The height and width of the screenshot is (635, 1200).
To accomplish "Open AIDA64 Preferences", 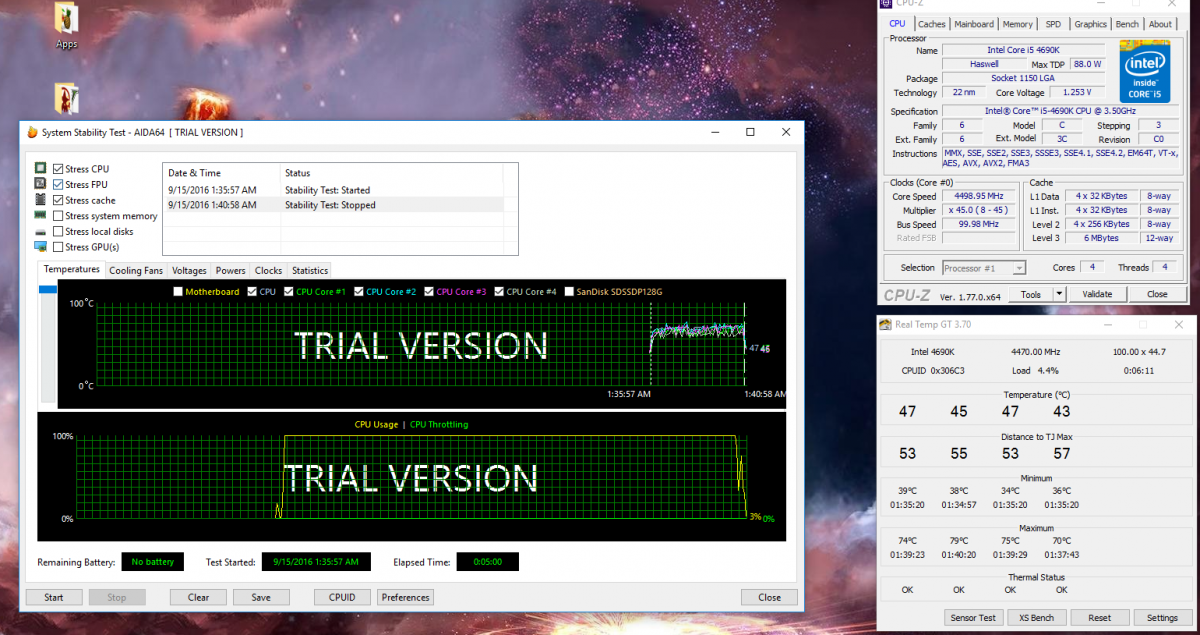I will tap(405, 597).
